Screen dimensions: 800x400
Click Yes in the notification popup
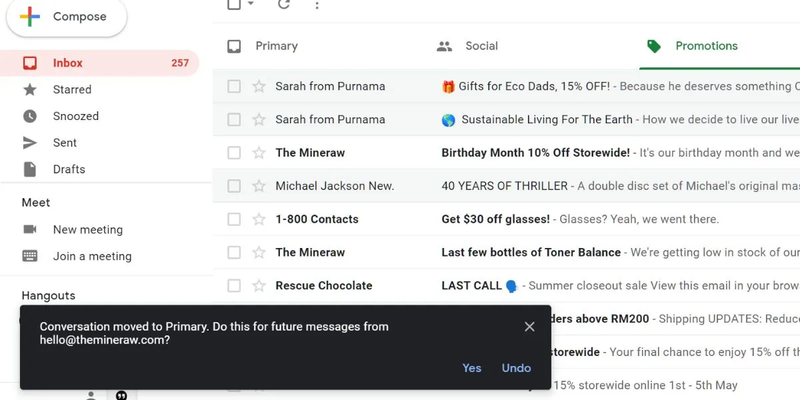coord(471,368)
